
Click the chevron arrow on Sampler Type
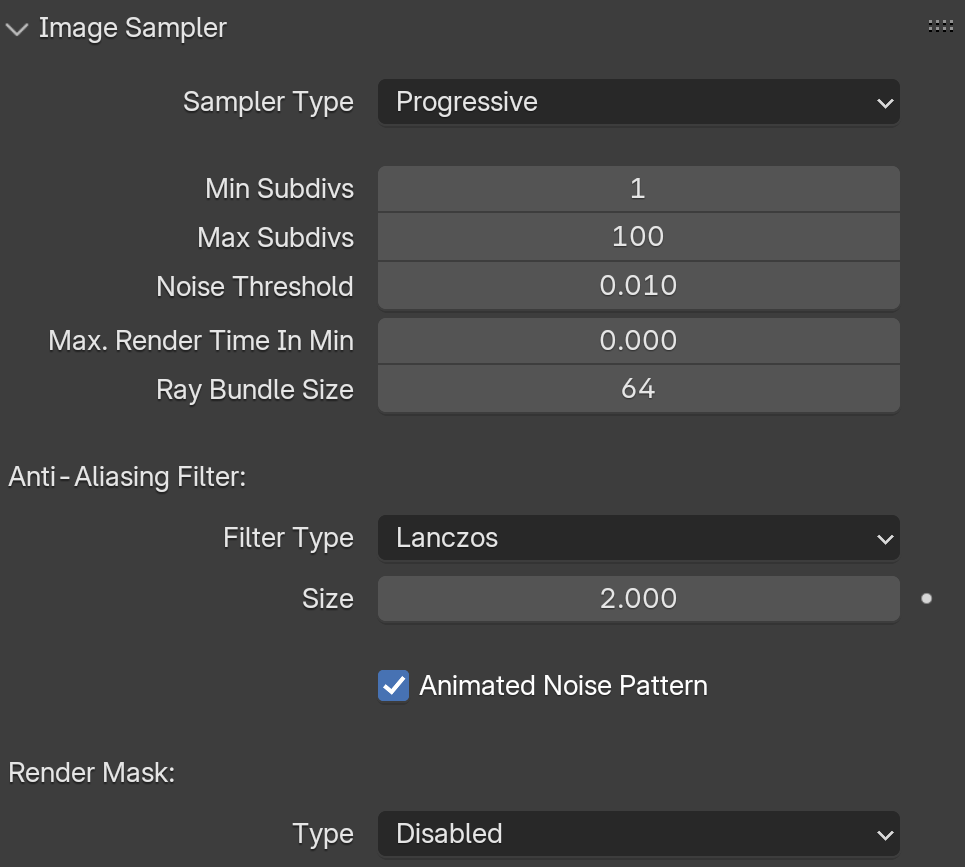[x=885, y=103]
